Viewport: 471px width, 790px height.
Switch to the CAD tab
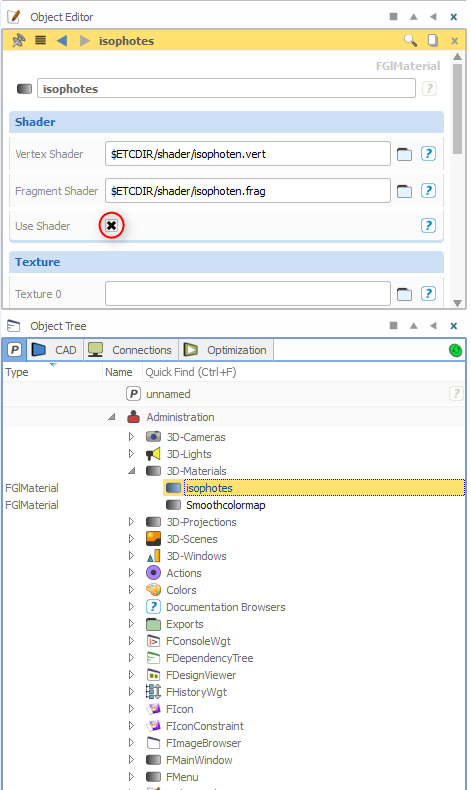coord(54,350)
